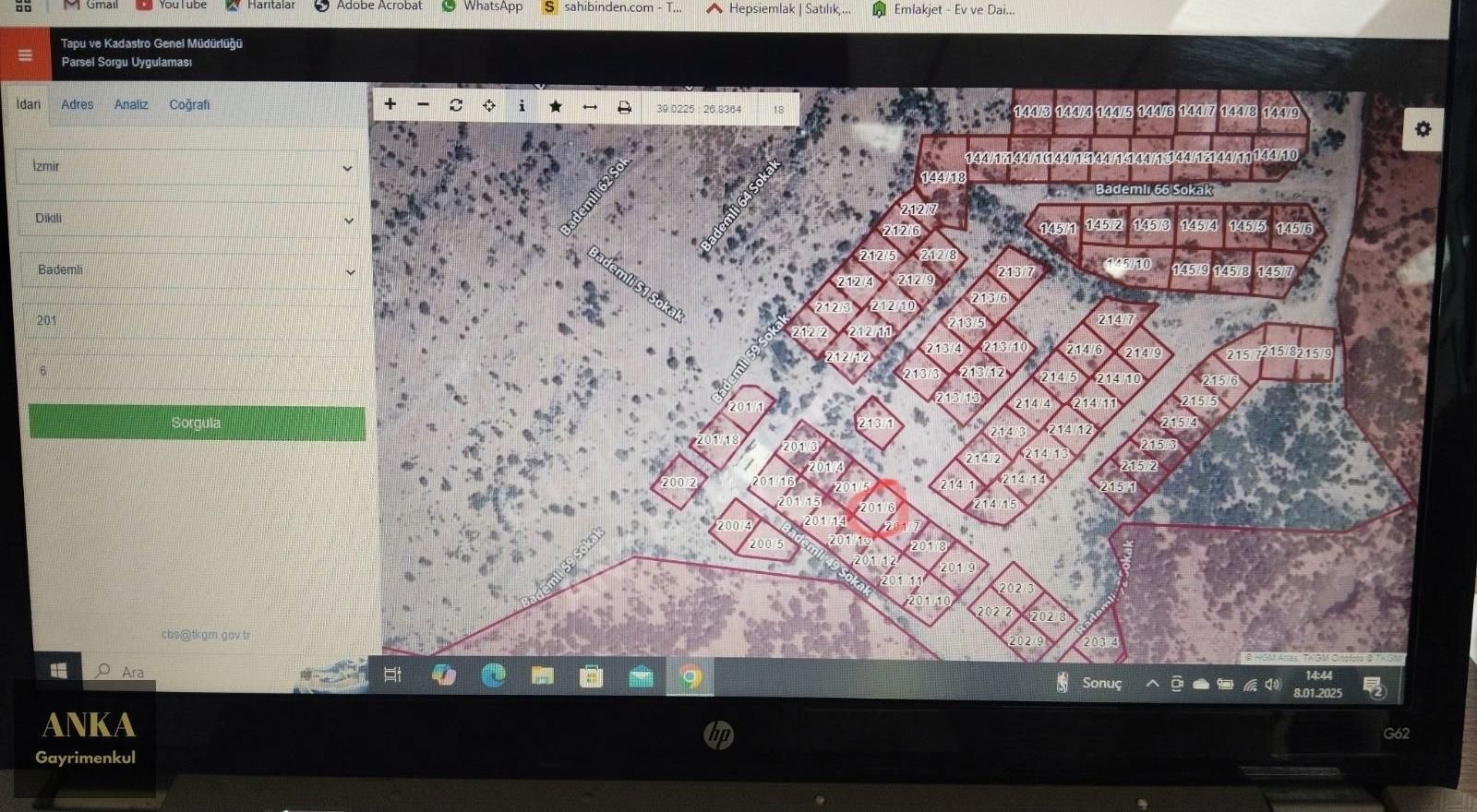
Task: Click the green Sorgula button
Action: tap(197, 423)
